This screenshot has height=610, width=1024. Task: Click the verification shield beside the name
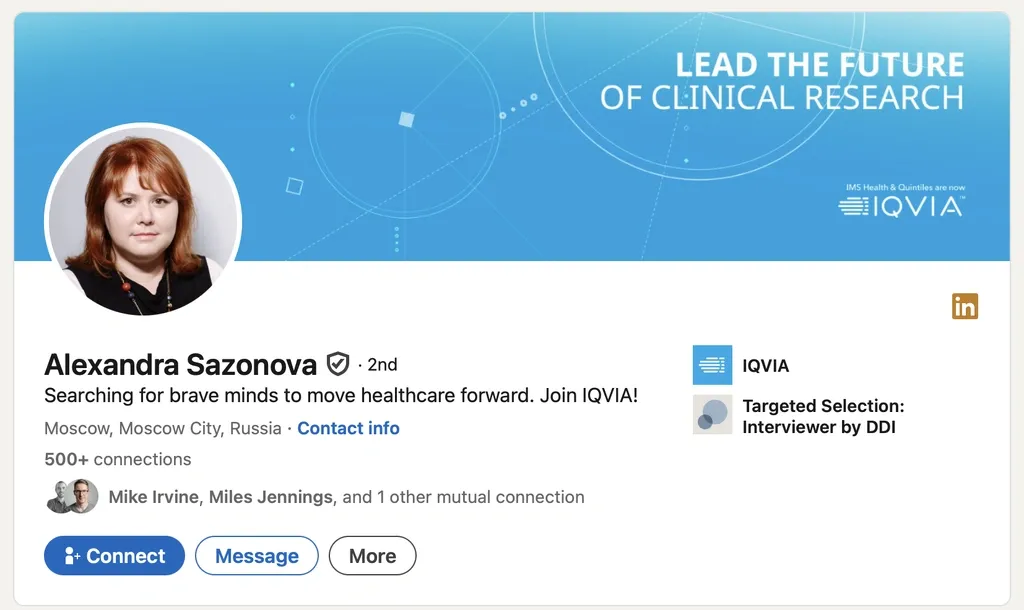click(338, 364)
